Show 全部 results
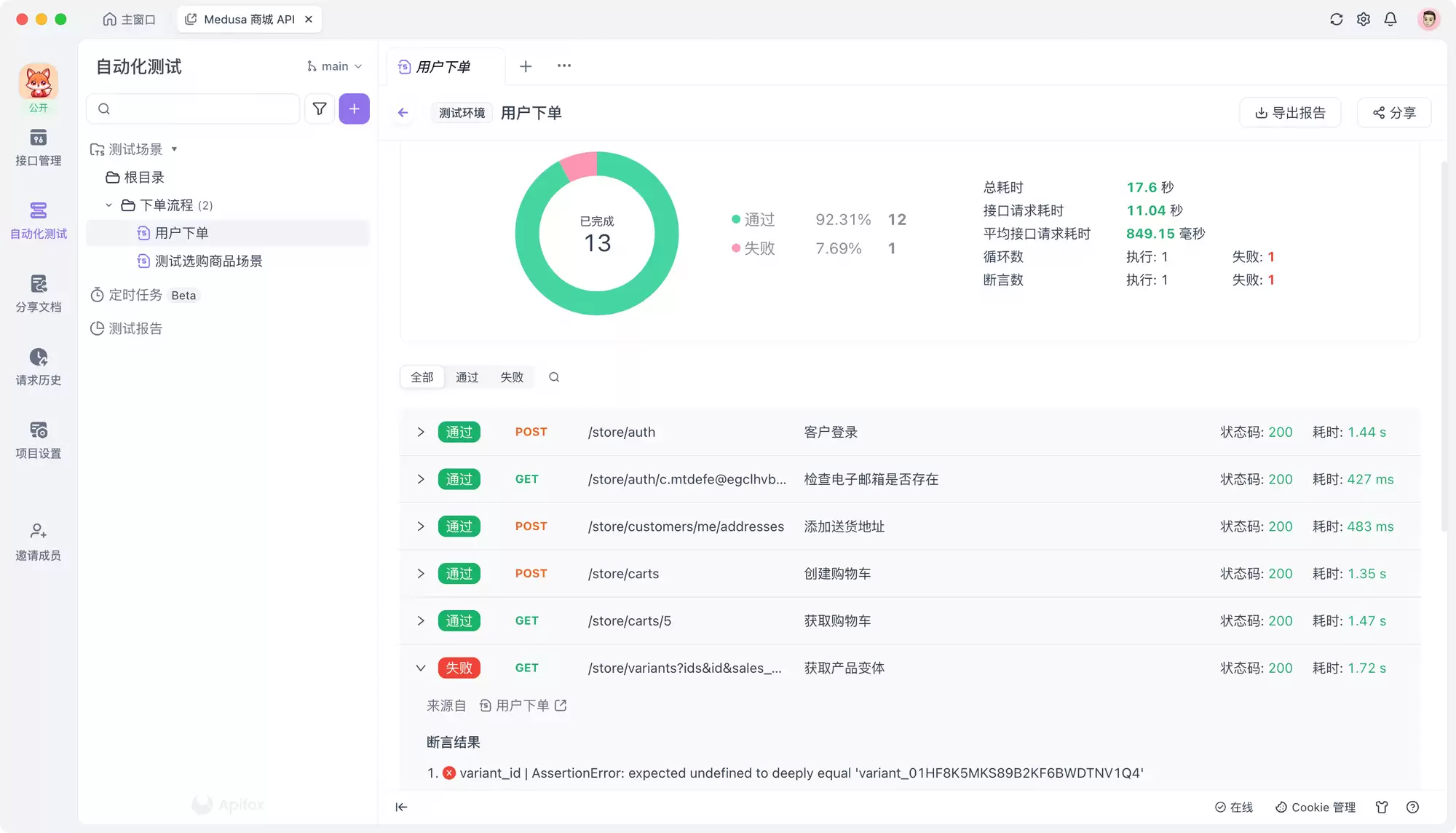Viewport: 1456px width, 833px height. click(x=422, y=377)
